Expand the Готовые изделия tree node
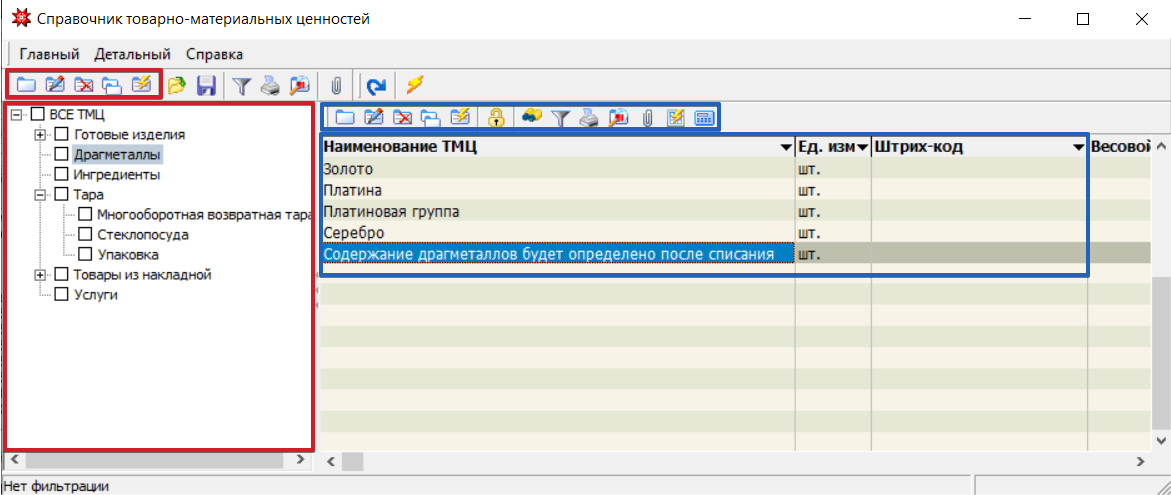Screen dimensions: 1171x495 [40, 134]
